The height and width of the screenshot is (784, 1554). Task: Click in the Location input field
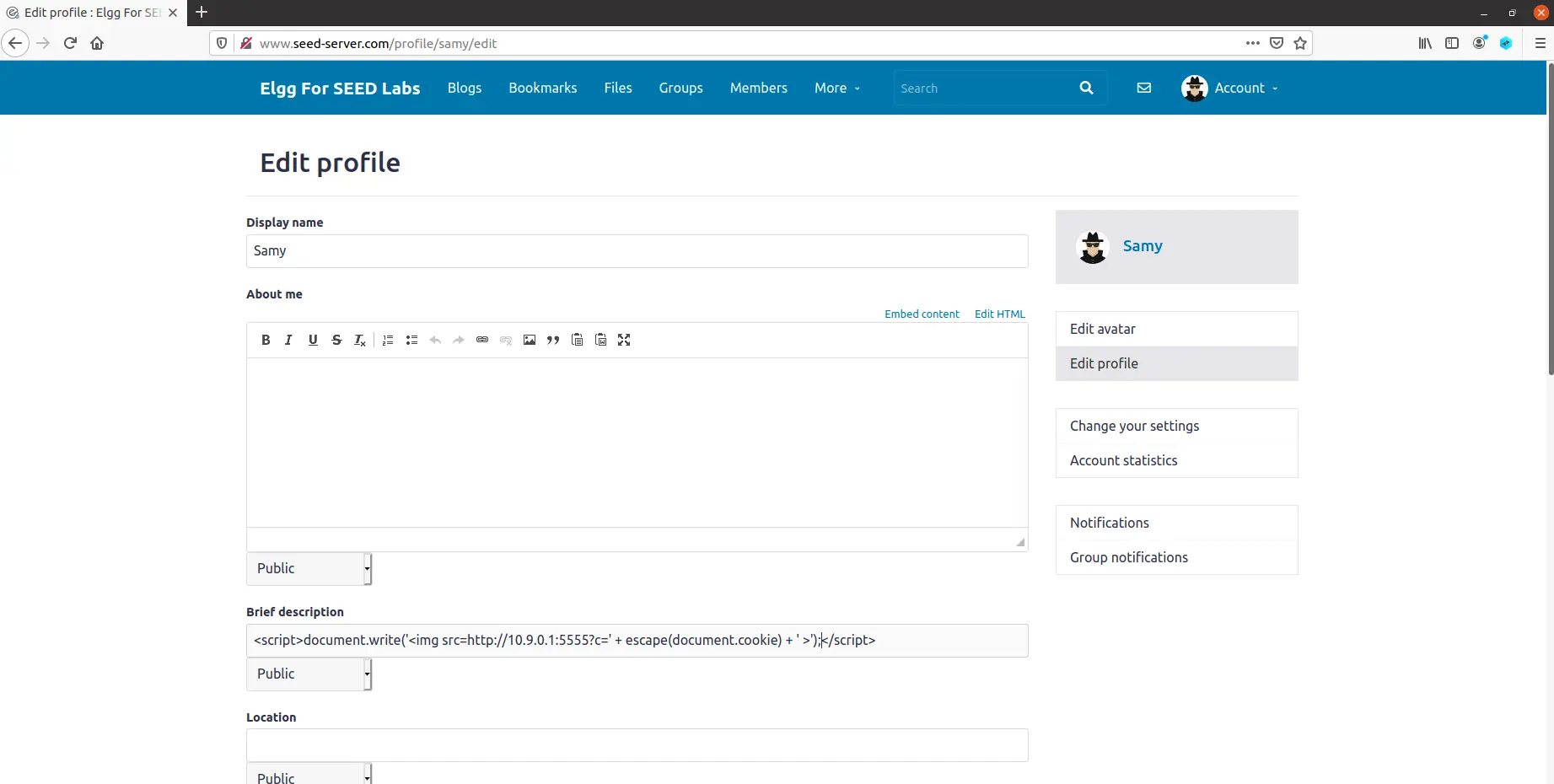637,745
